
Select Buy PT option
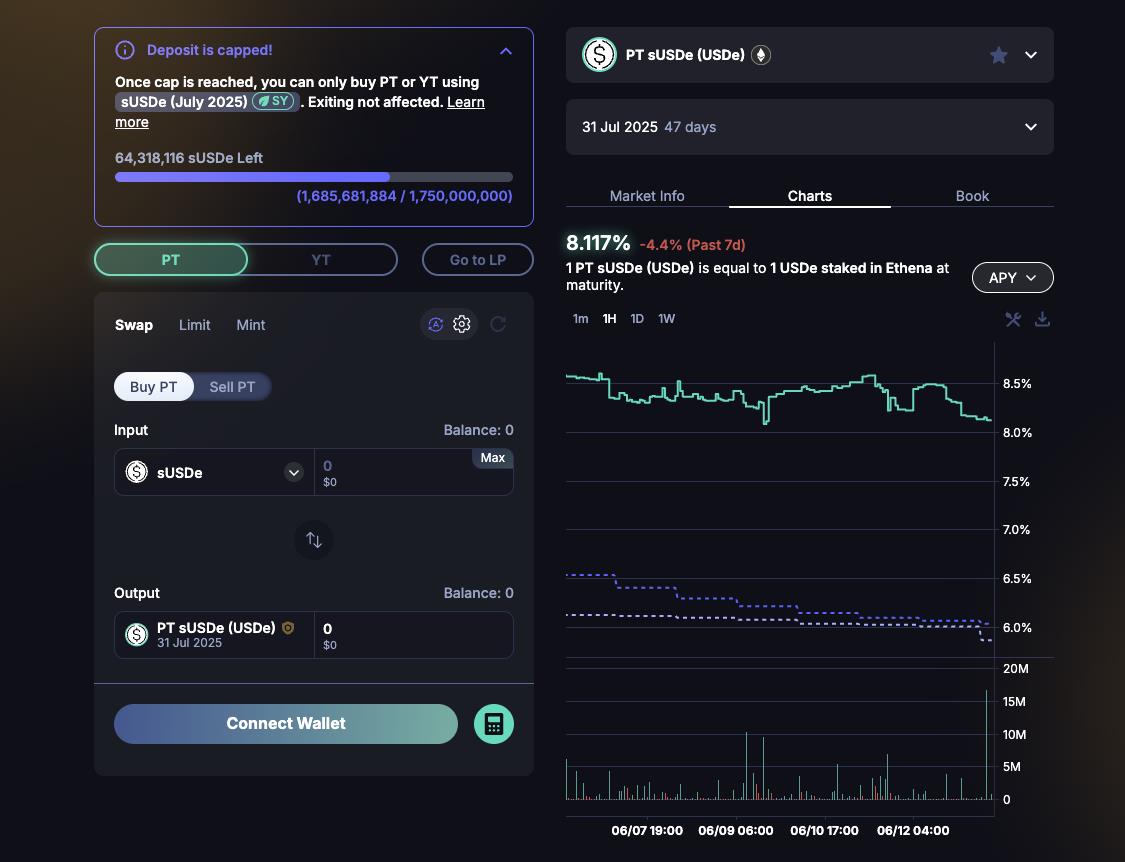click(x=154, y=387)
